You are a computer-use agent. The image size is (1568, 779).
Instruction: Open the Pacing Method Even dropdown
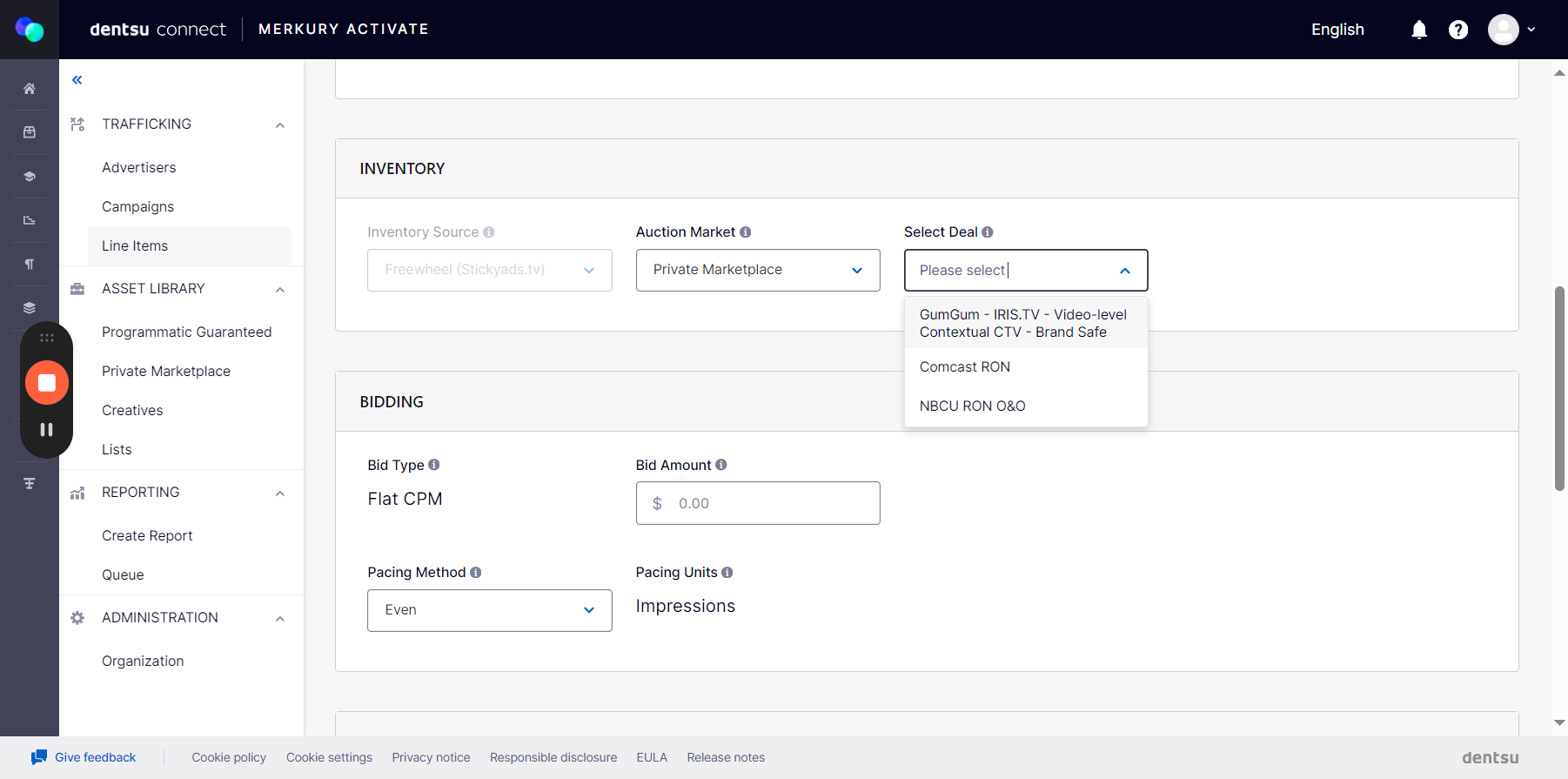490,610
